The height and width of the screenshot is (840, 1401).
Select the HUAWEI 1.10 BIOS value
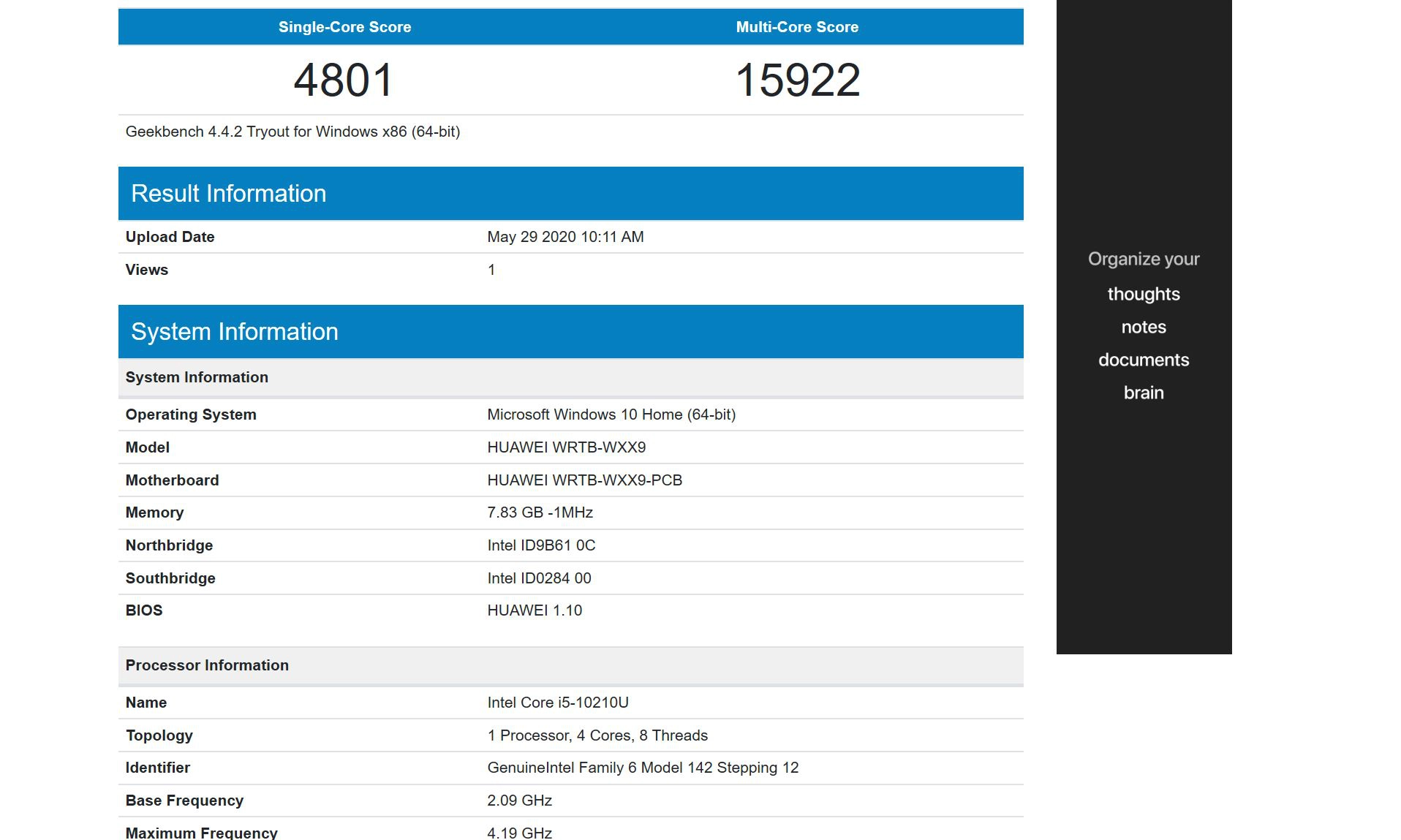pyautogui.click(x=535, y=610)
